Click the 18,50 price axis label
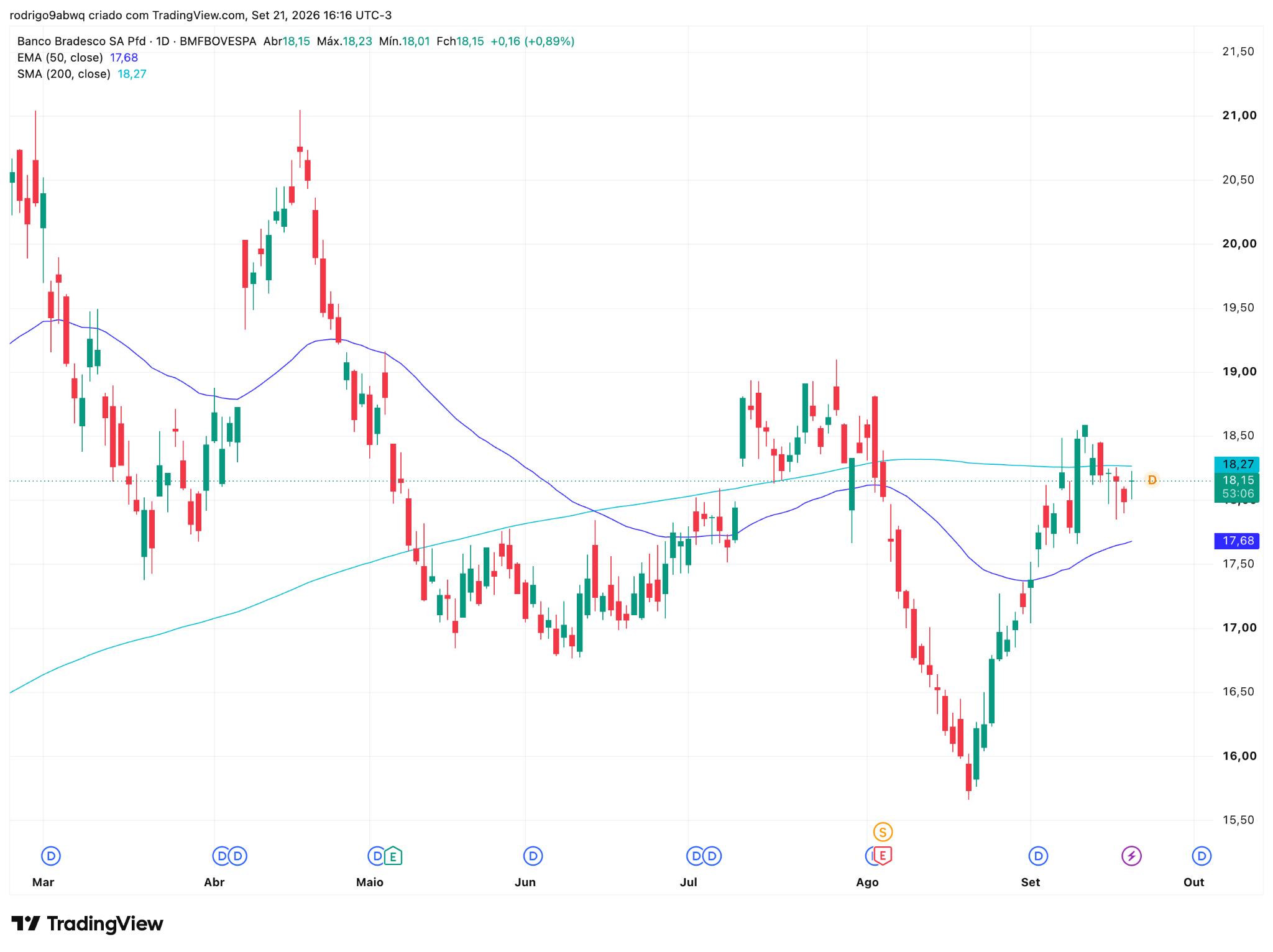This screenshot has width=1273, height=952. tap(1238, 436)
